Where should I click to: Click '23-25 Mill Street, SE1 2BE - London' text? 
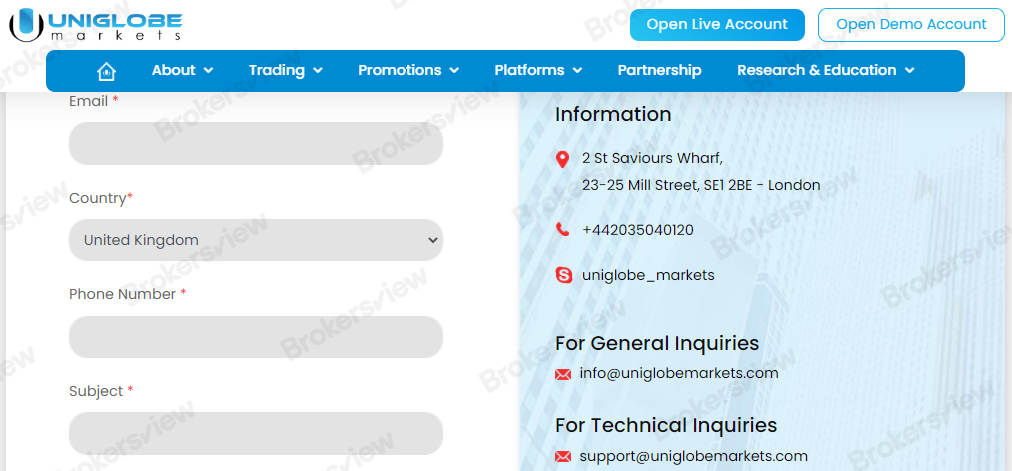pyautogui.click(x=701, y=185)
